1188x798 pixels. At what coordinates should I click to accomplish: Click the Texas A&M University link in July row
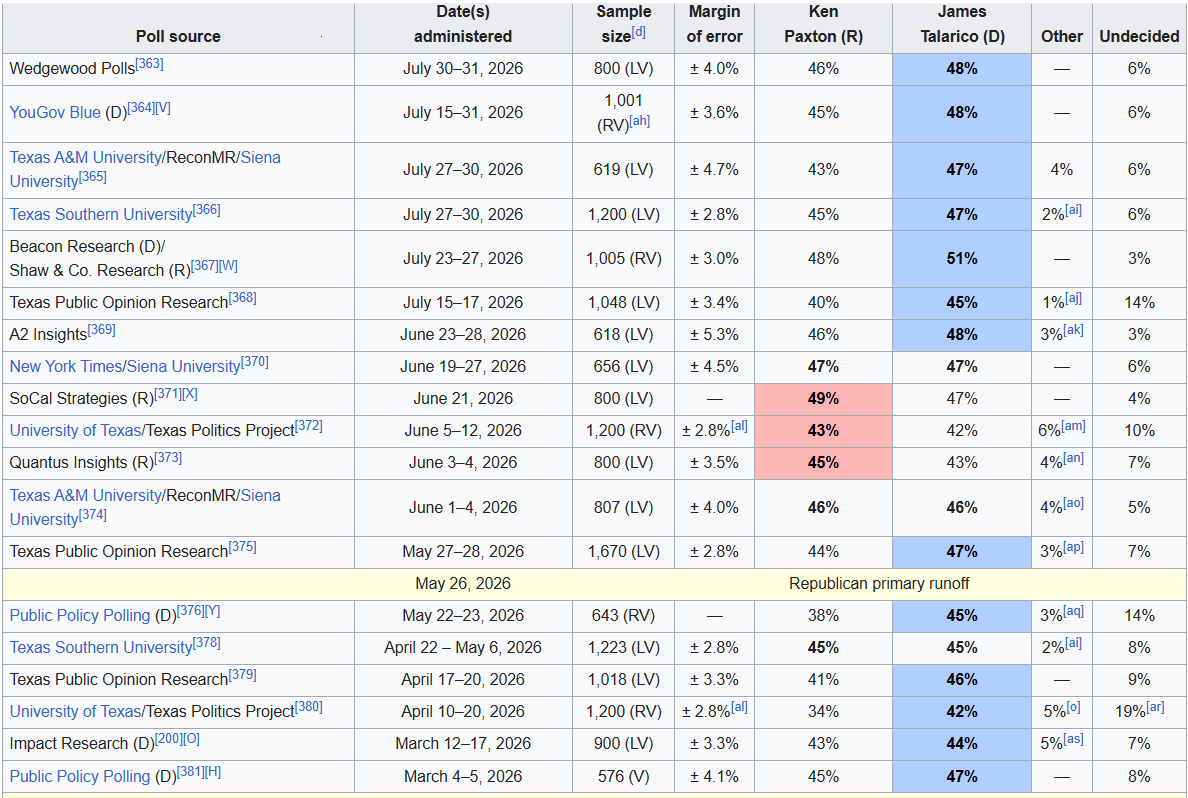pos(86,158)
